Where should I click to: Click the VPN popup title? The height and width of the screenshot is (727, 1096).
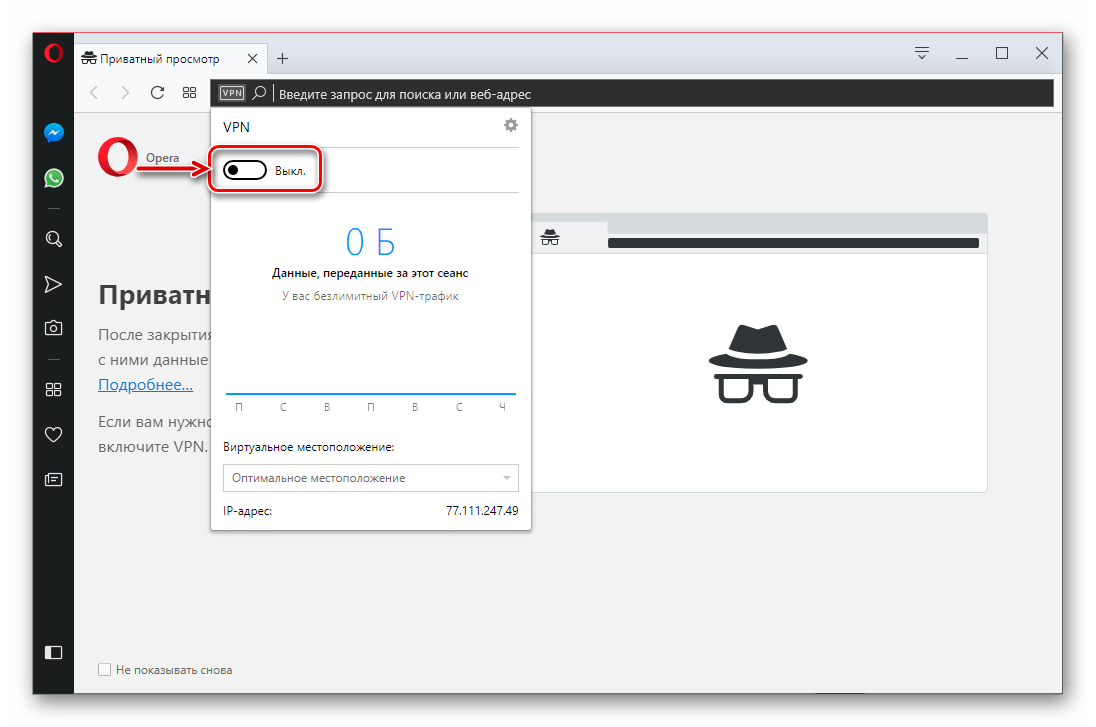click(x=236, y=127)
